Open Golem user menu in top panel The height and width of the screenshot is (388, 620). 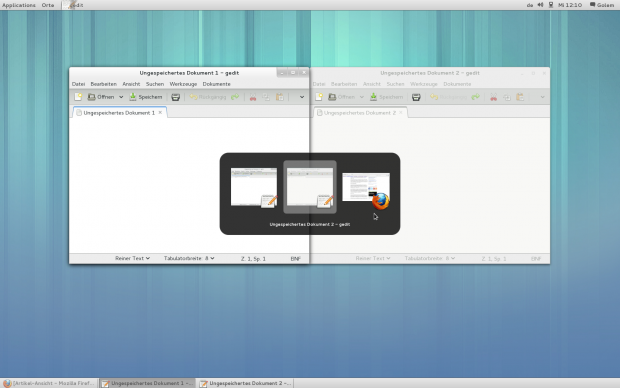(x=602, y=5)
